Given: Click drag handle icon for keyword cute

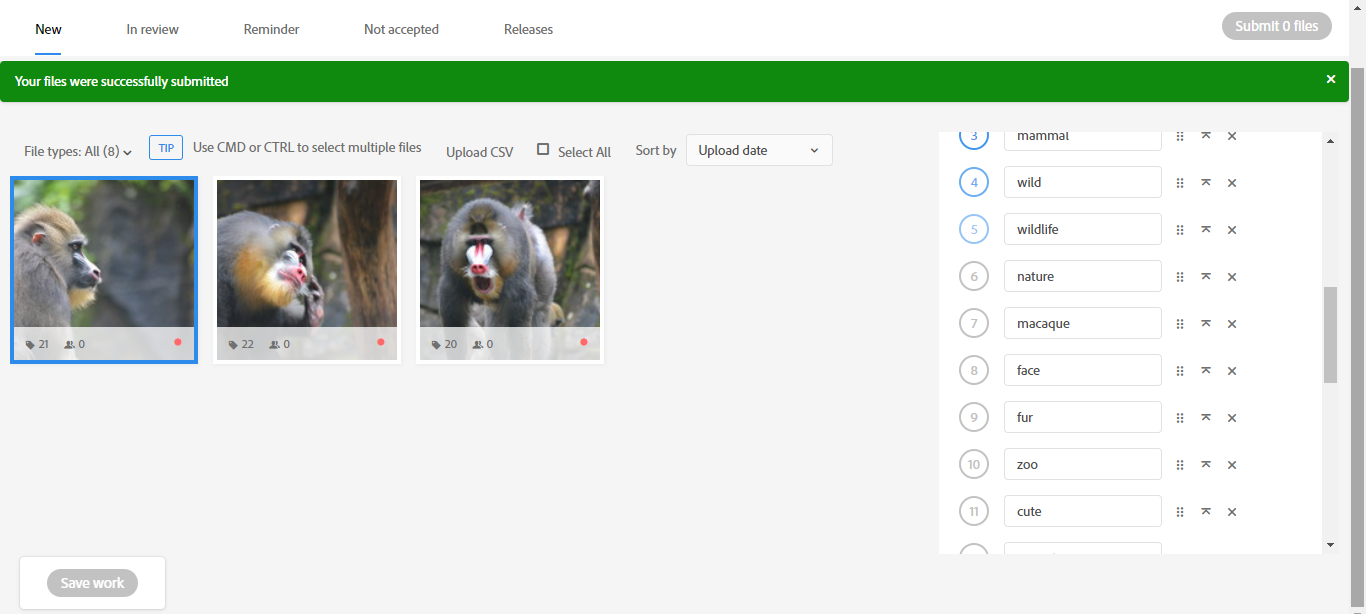Looking at the screenshot, I should click(x=1180, y=512).
